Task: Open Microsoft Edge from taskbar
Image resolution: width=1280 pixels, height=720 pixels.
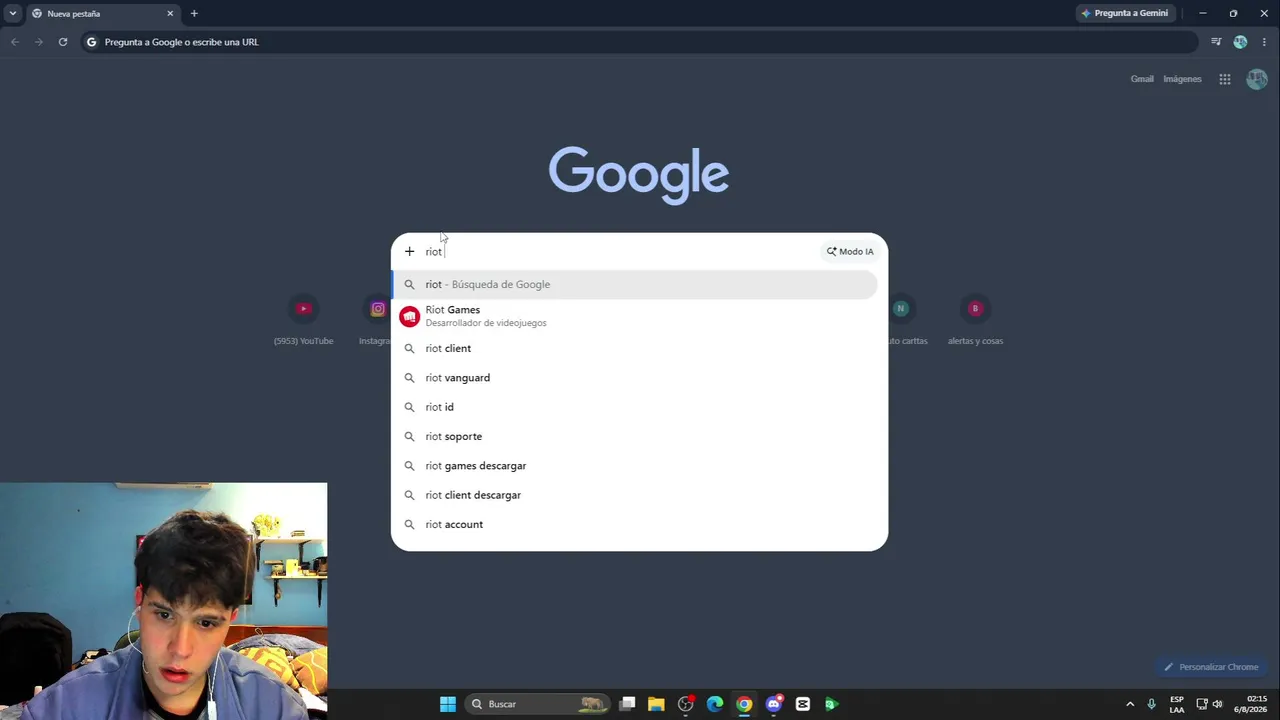Action: 715,704
